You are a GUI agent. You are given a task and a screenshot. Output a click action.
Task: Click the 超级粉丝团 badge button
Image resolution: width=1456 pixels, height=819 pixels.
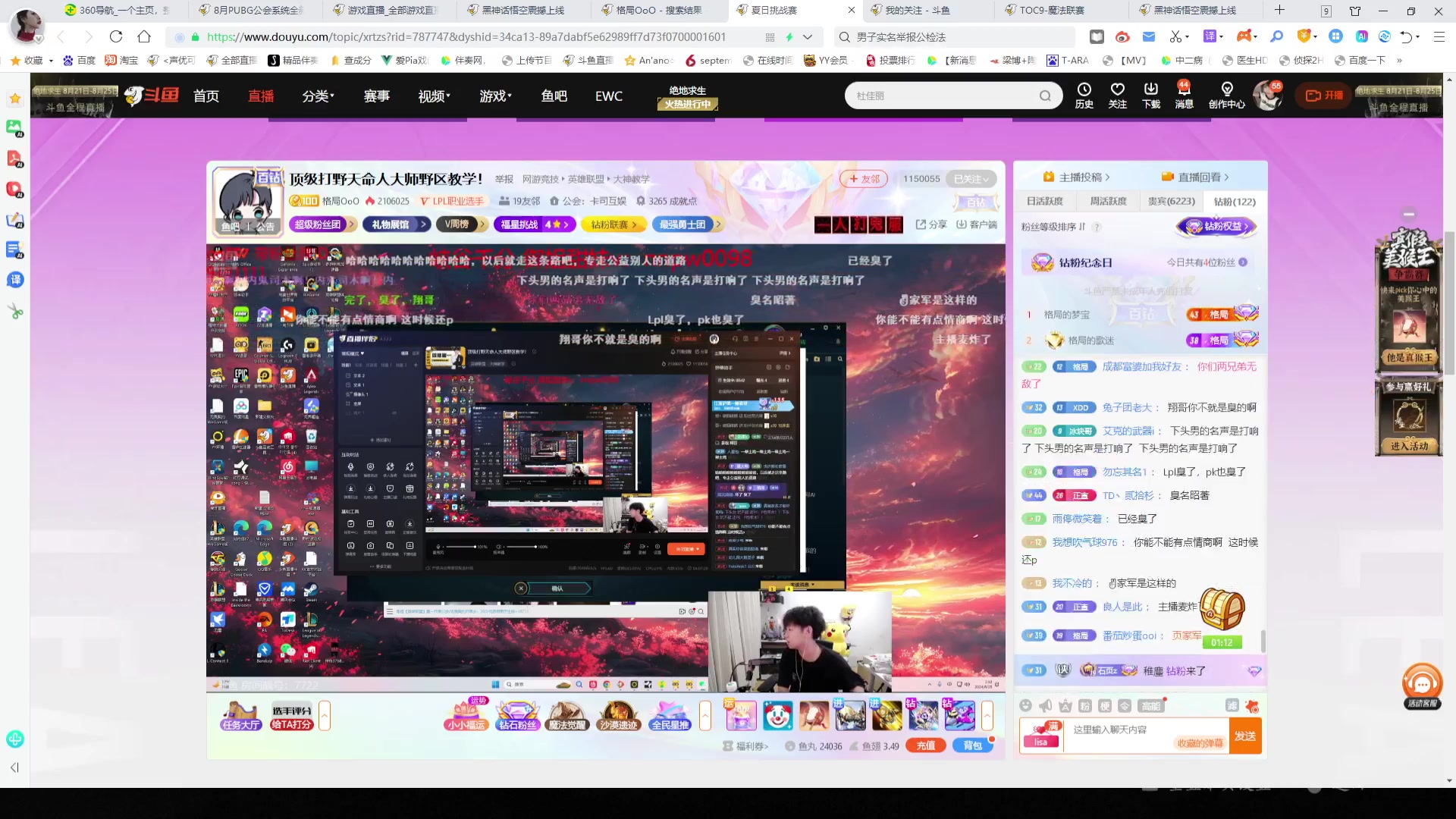click(x=322, y=224)
